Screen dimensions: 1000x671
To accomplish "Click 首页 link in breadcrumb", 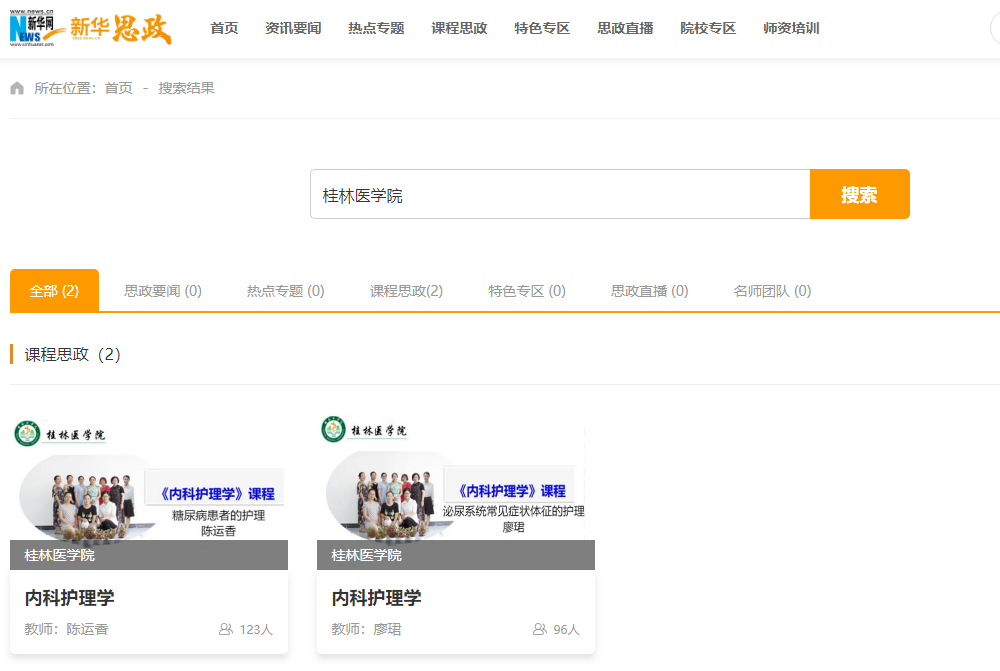I will pos(118,88).
